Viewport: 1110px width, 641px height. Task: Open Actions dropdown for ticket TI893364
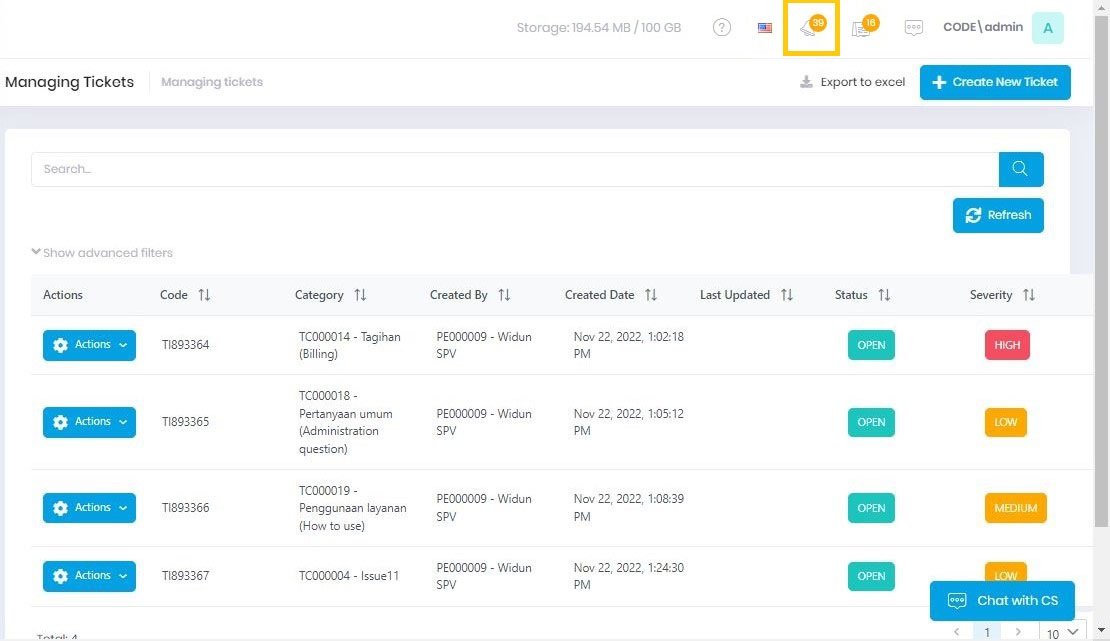(89, 345)
